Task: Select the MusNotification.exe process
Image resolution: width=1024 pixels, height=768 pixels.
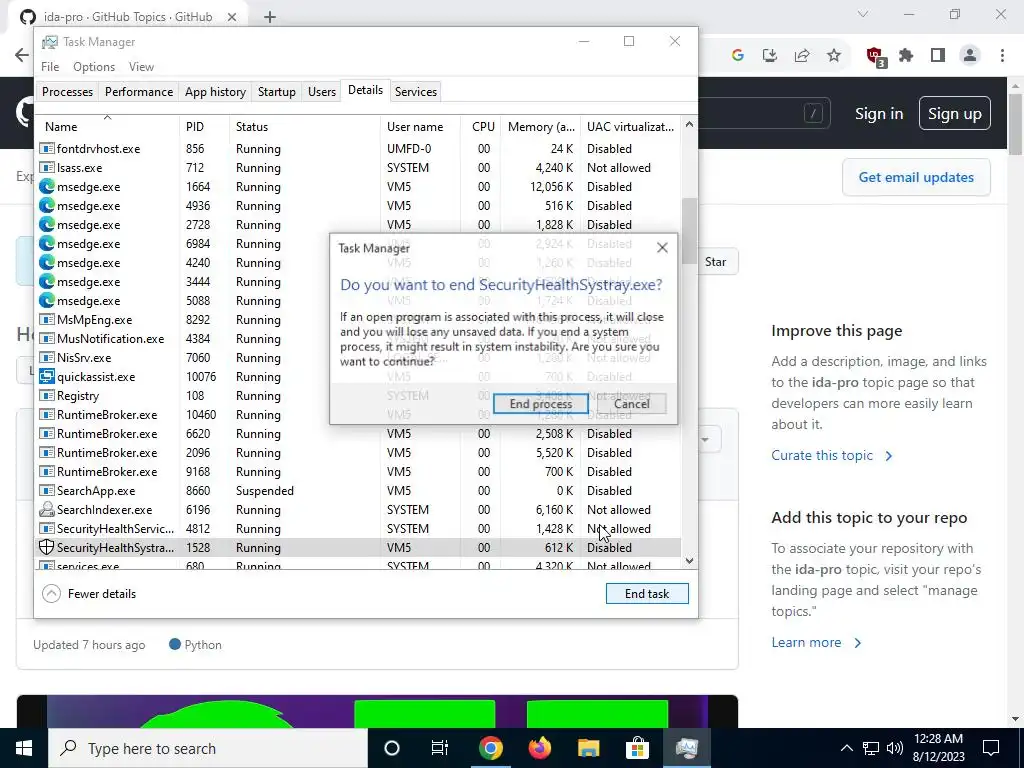Action: (x=183, y=339)
